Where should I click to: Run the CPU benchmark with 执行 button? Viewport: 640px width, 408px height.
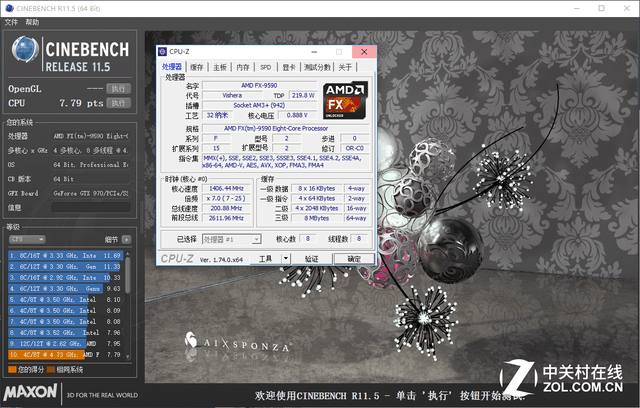118,102
